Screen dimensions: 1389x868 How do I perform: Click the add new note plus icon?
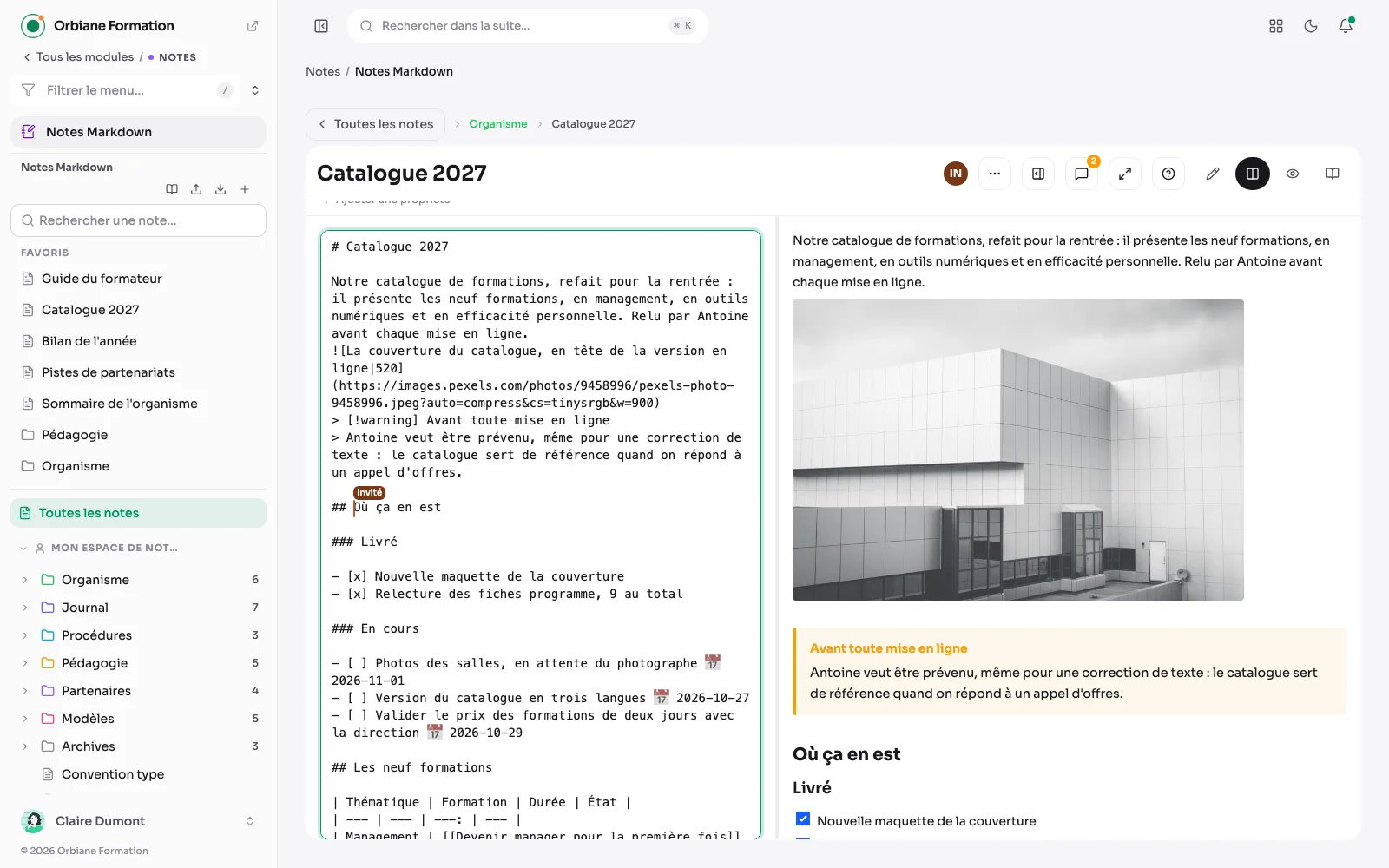click(245, 189)
